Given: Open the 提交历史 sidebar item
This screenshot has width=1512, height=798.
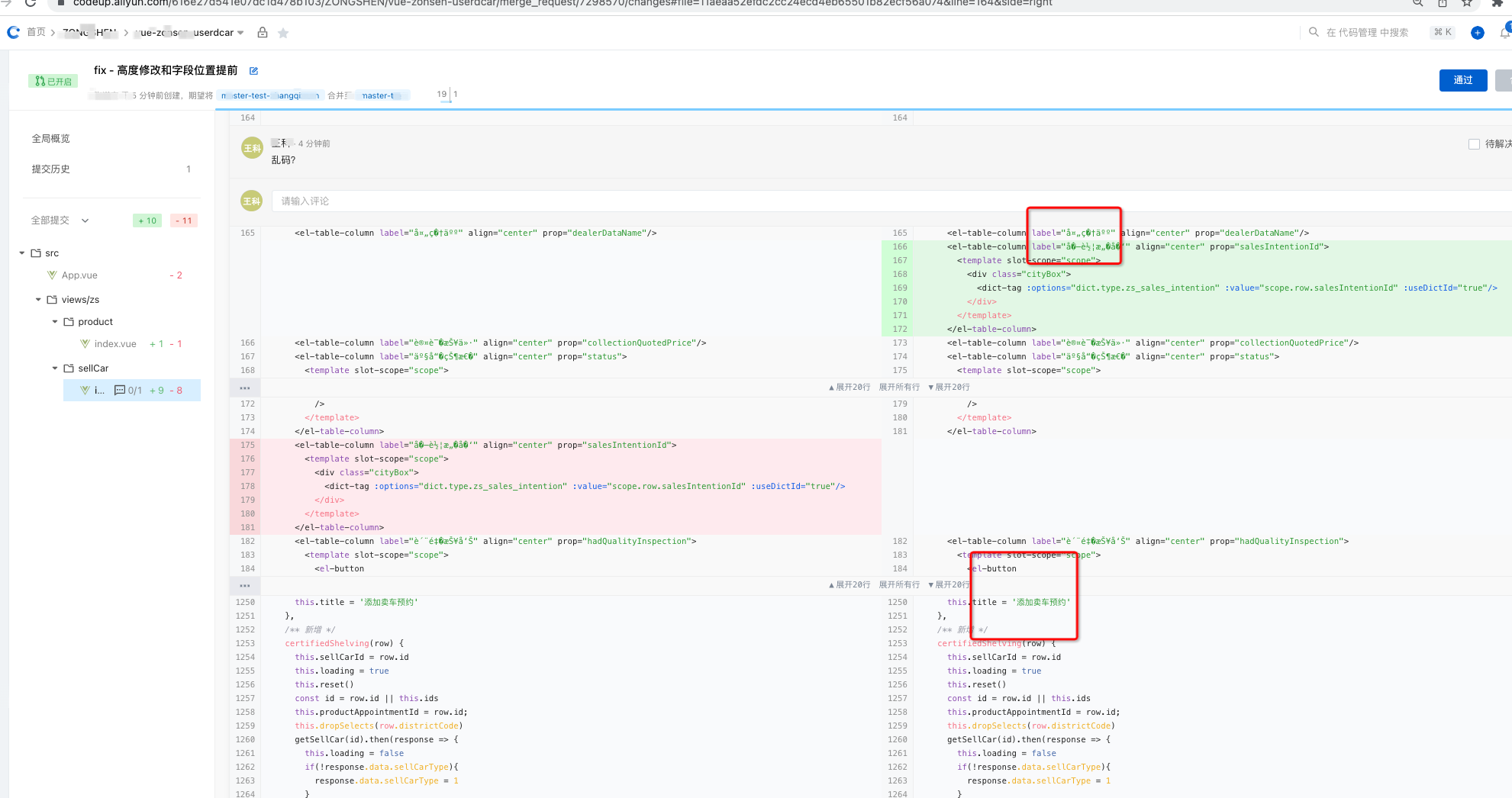Looking at the screenshot, I should (50, 169).
